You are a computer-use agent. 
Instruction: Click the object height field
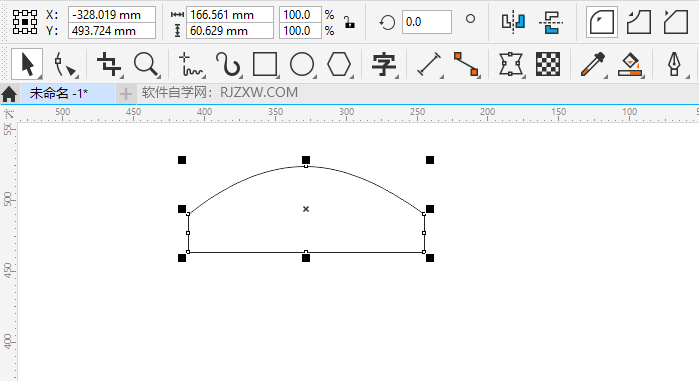pos(230,31)
